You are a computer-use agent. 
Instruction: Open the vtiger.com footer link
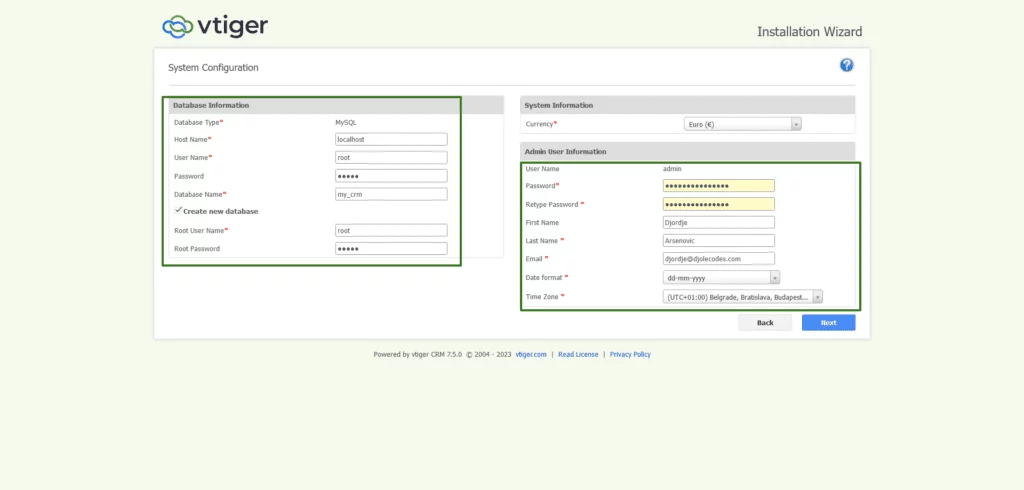[531, 355]
